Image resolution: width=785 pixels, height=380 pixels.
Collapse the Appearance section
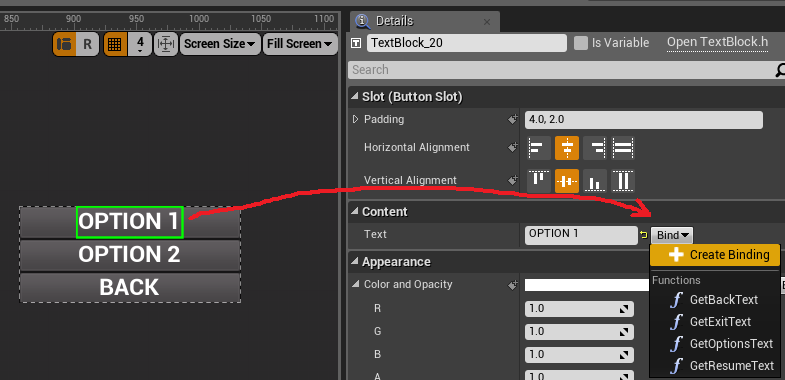(x=354, y=261)
